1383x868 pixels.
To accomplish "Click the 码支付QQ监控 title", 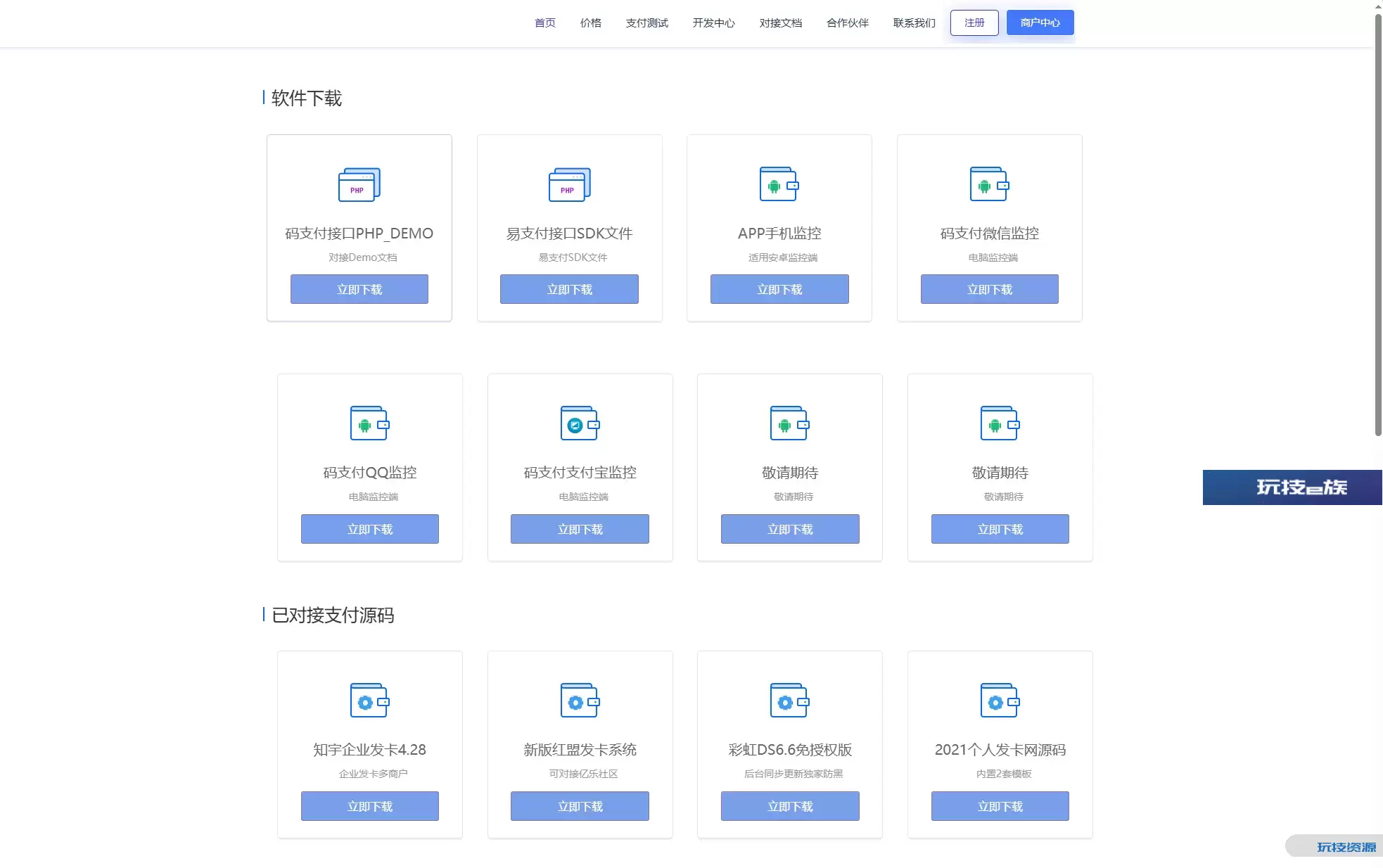I will tap(370, 473).
